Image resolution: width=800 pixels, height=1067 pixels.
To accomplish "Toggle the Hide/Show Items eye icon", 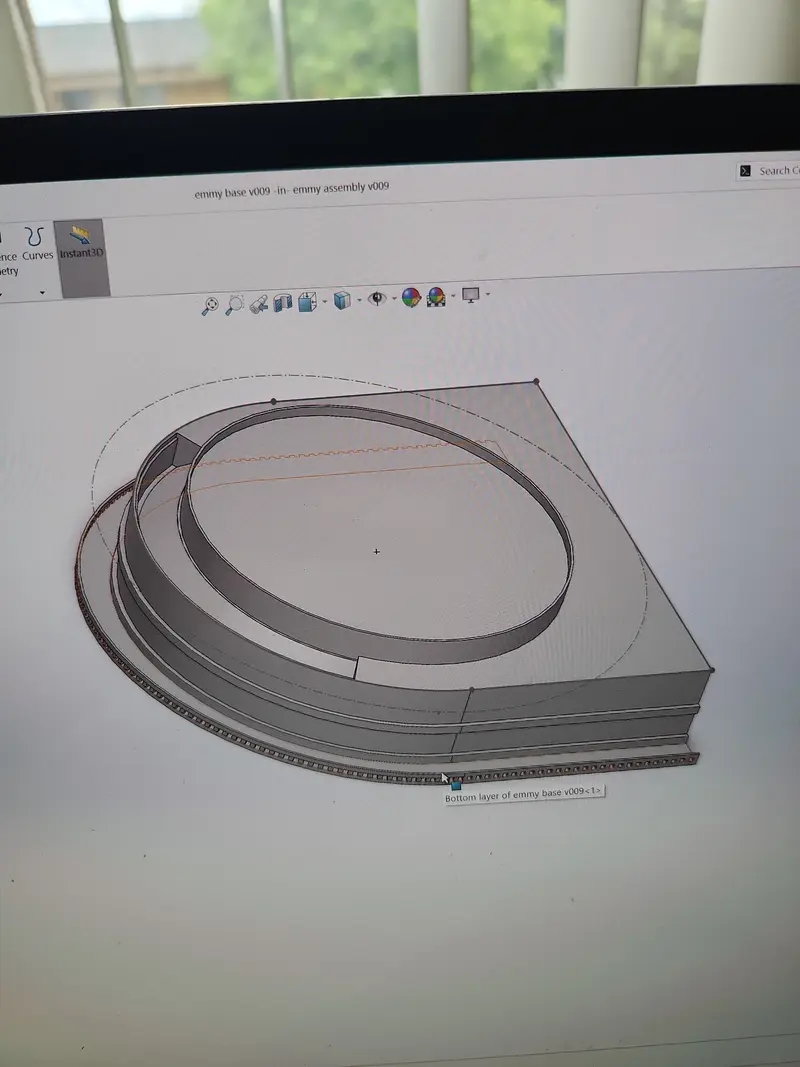I will point(377,299).
